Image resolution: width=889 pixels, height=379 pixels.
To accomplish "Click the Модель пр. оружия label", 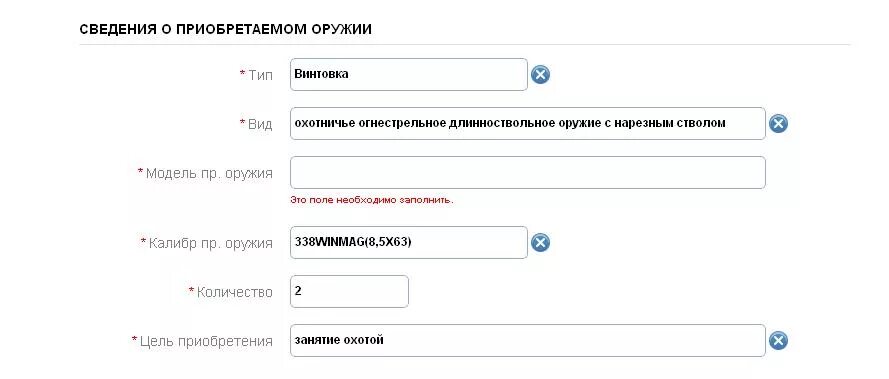I will tap(209, 173).
